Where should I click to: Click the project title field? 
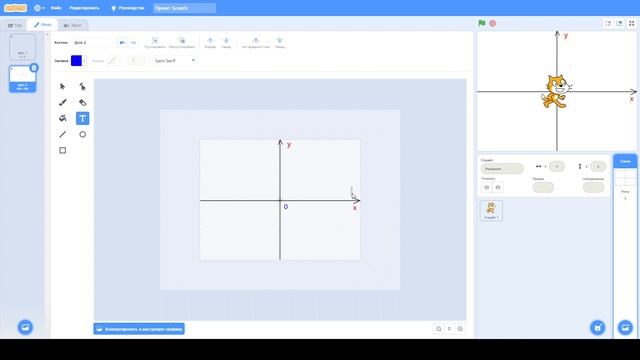click(184, 8)
